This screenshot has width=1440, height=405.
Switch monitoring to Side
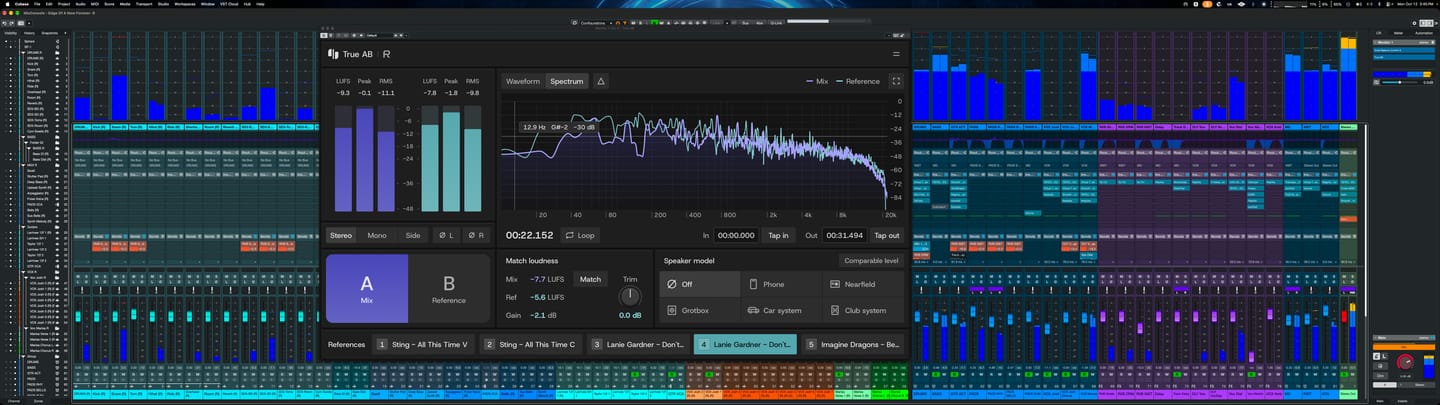click(412, 235)
